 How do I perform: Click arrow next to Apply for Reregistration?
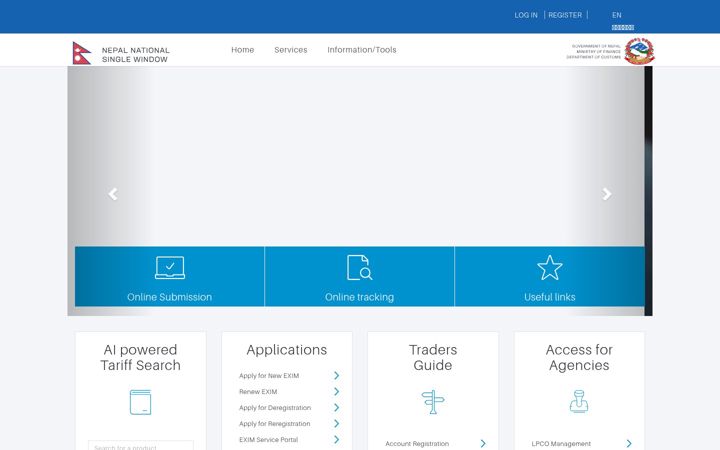pos(337,423)
